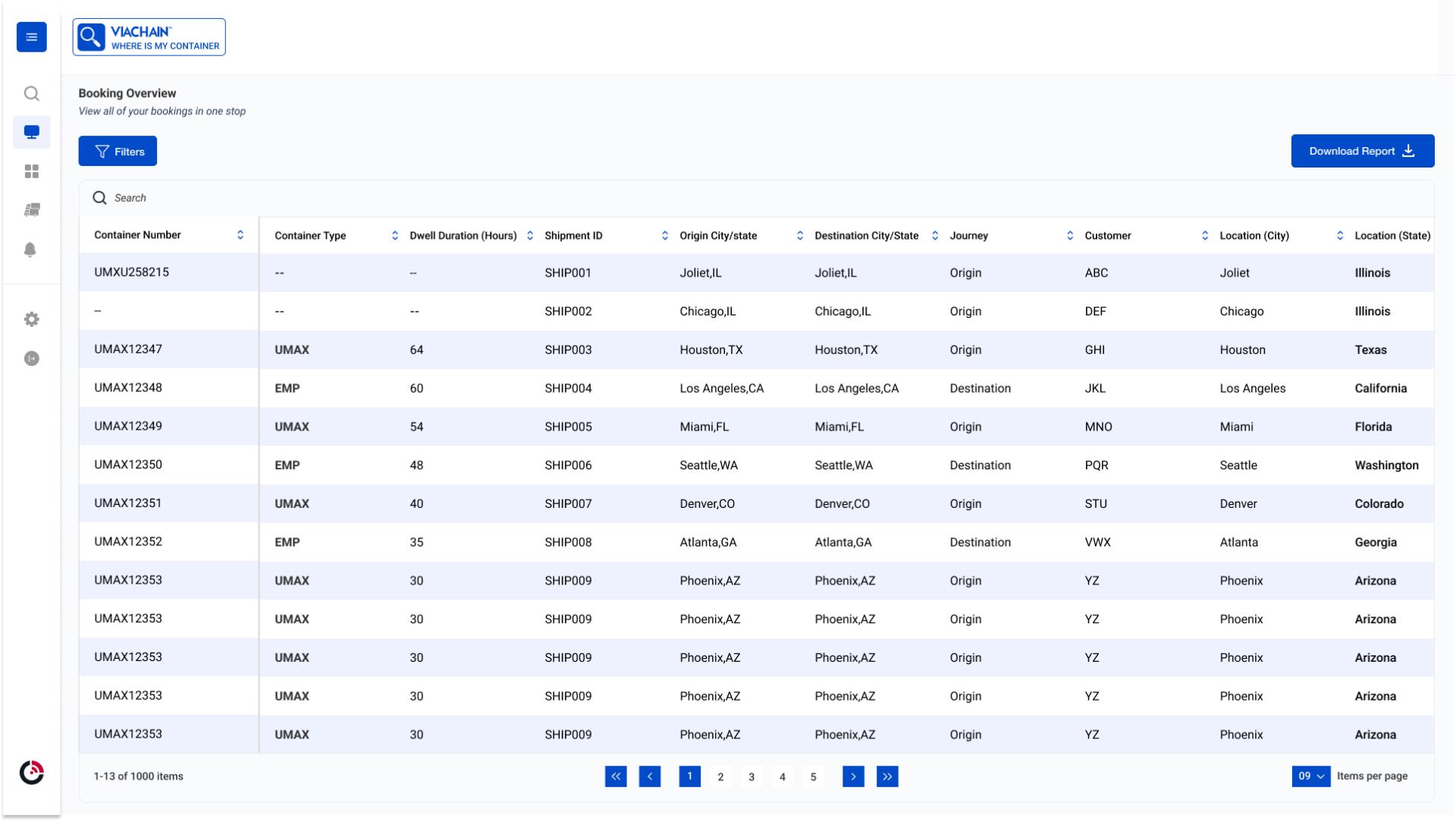
Task: Sort by Container Number column
Action: point(240,235)
